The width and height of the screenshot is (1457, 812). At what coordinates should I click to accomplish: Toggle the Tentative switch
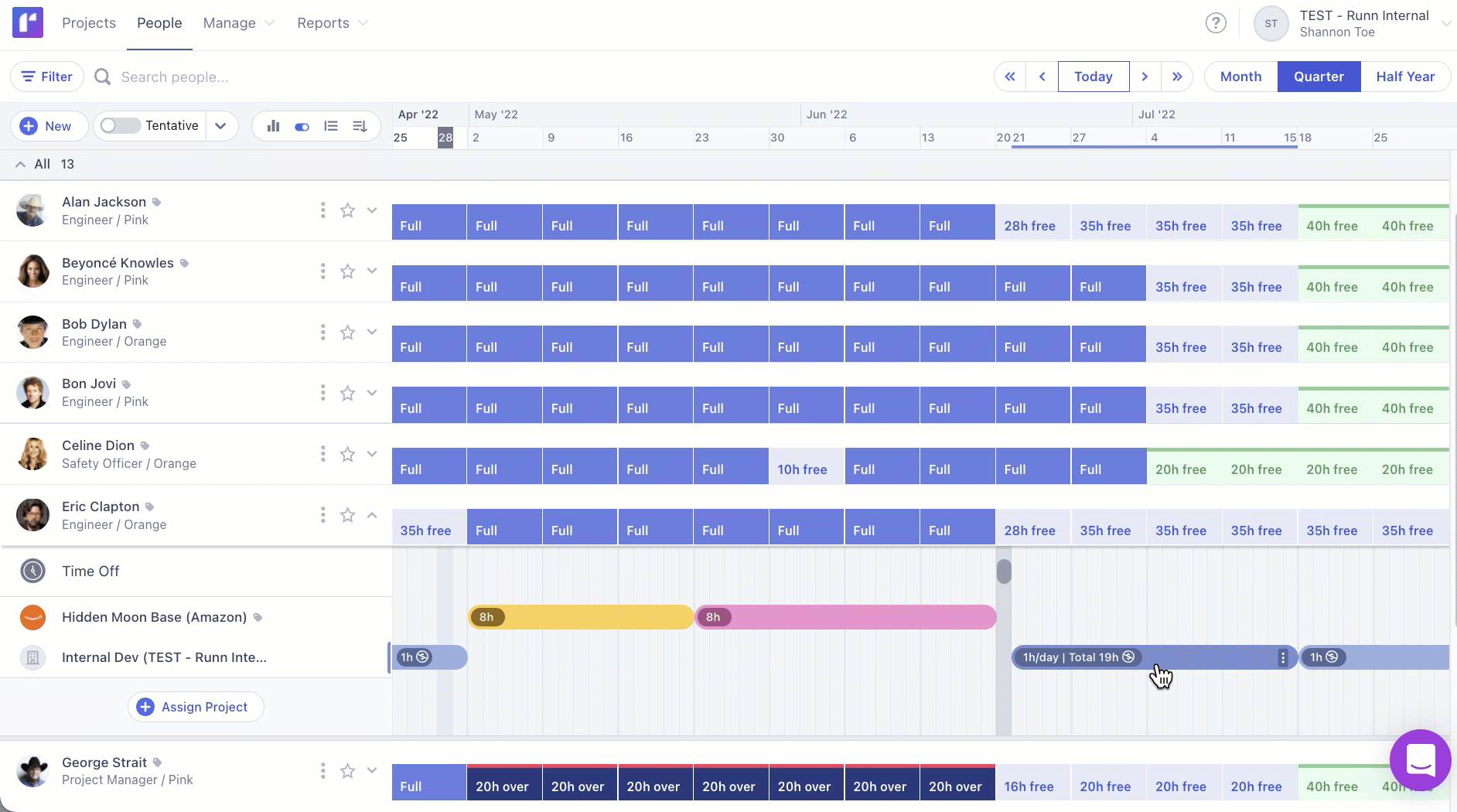point(120,126)
